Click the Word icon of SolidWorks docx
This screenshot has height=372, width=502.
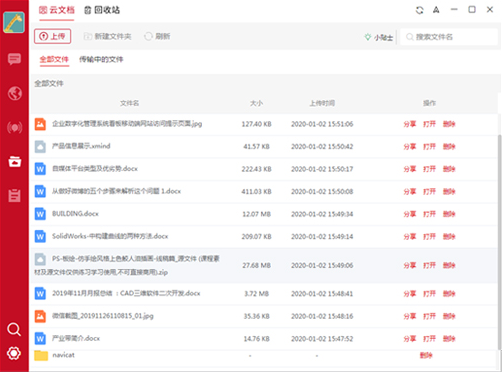[40, 236]
